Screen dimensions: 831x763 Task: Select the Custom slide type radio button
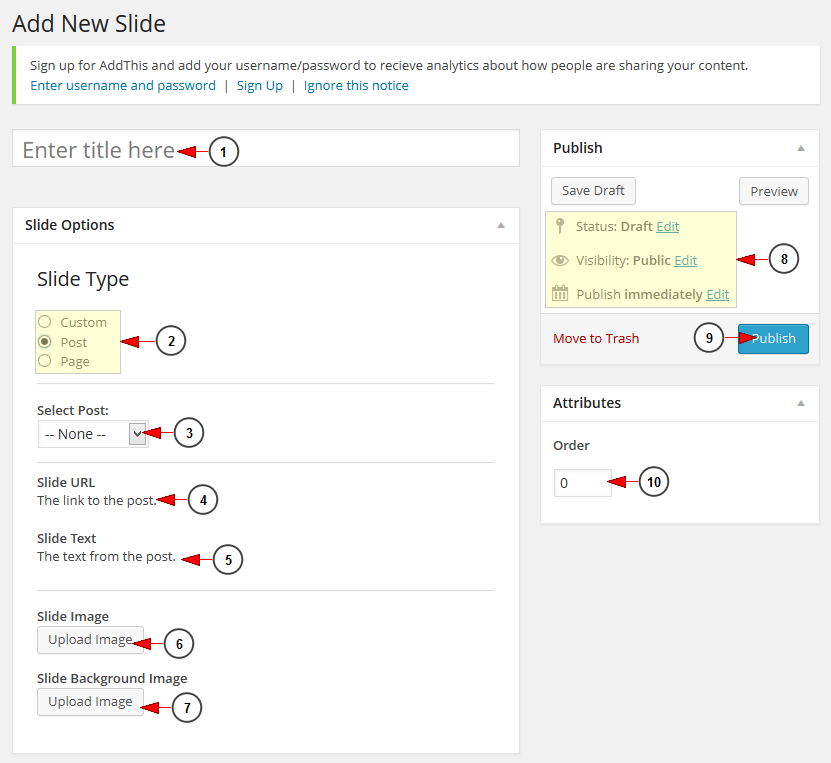coord(45,322)
